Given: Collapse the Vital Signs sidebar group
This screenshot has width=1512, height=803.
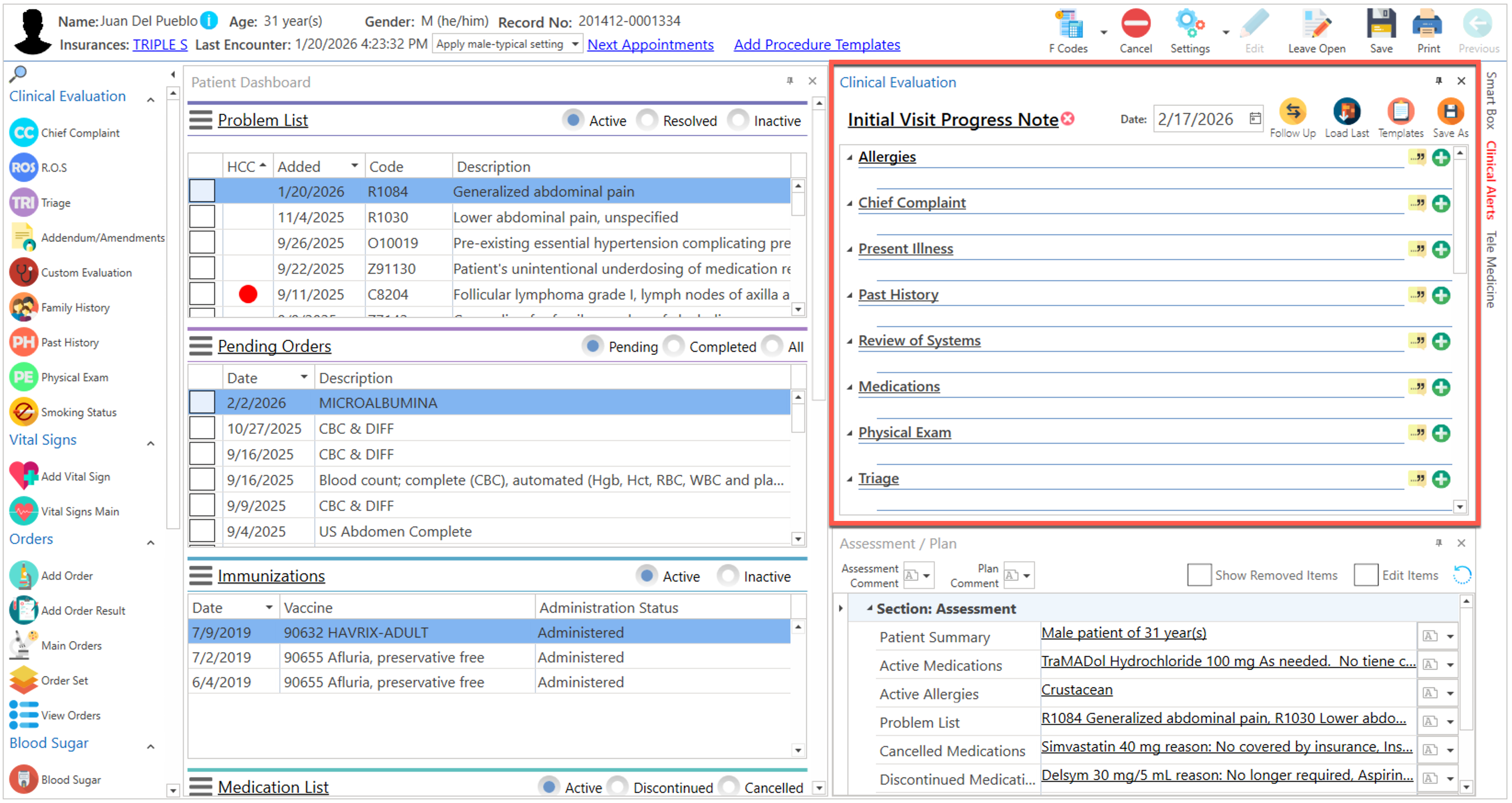Looking at the screenshot, I should click(x=151, y=443).
